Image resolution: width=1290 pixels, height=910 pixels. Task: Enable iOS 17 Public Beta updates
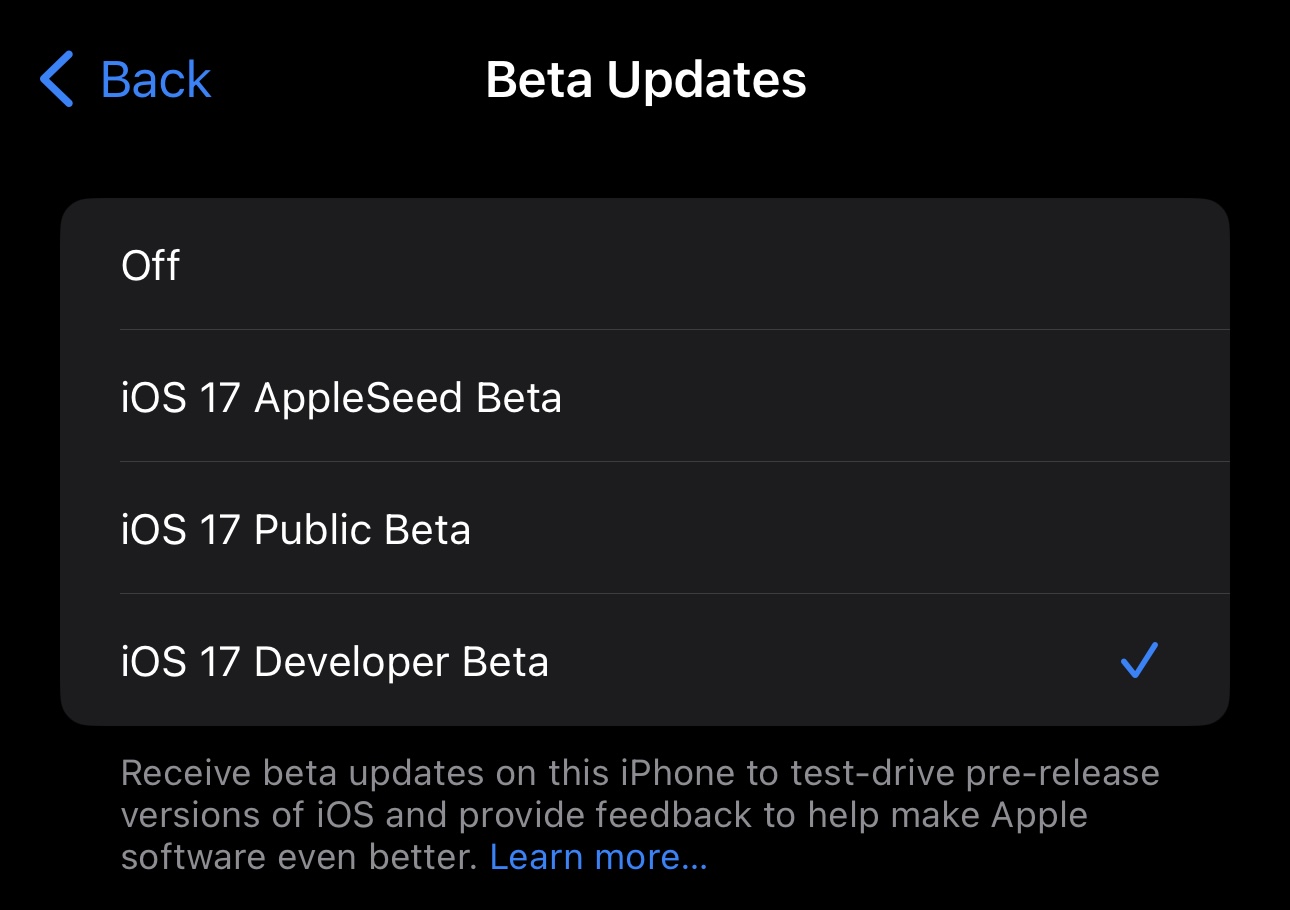click(x=644, y=529)
